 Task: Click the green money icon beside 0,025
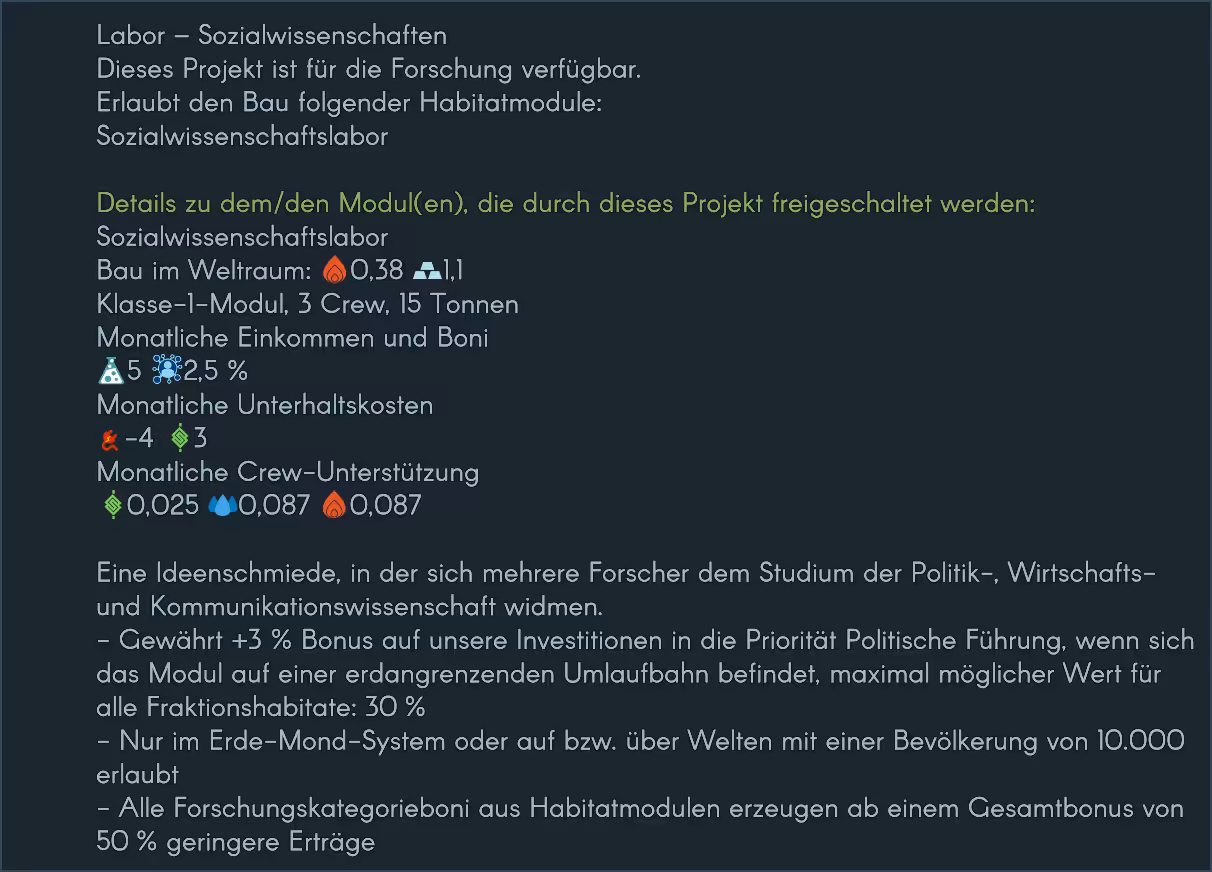click(113, 505)
